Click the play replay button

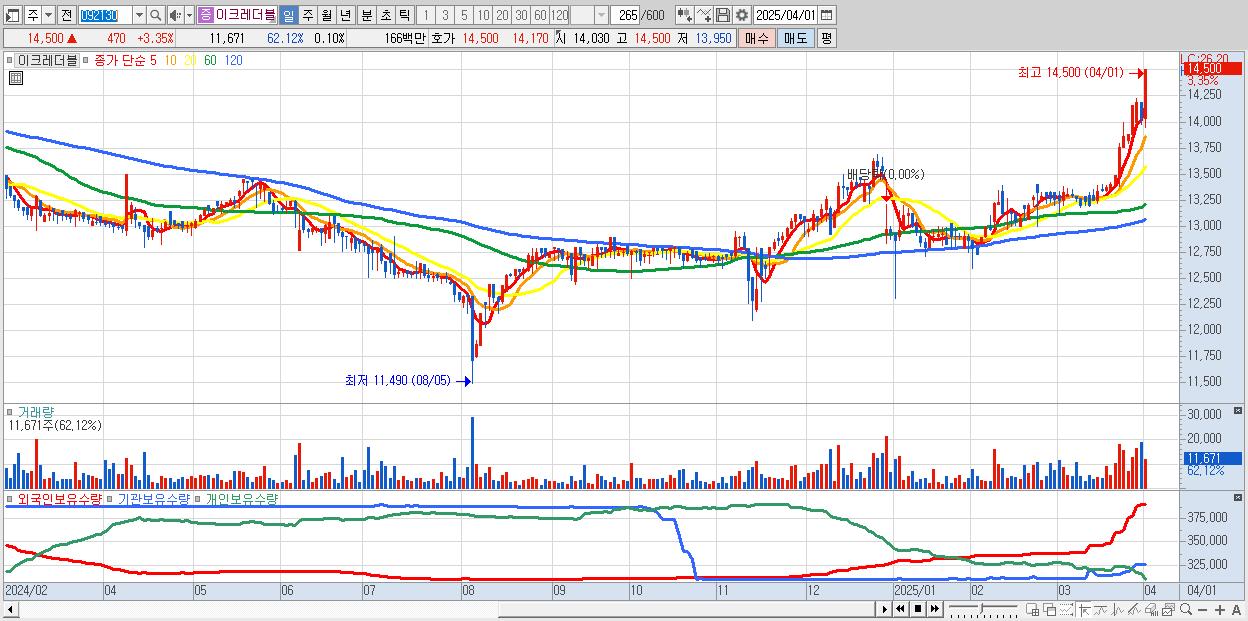click(885, 609)
